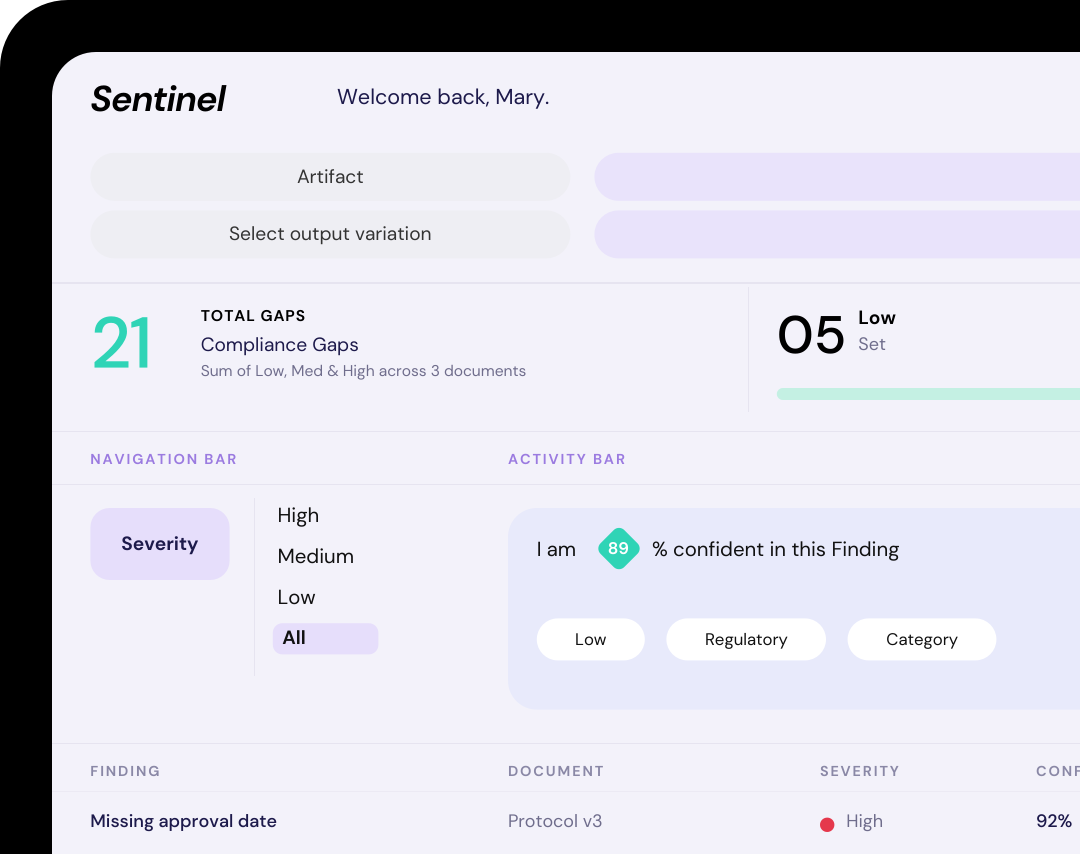Screen dimensions: 1080x854
Task: Click the Sentinel logo
Action: click(x=158, y=98)
